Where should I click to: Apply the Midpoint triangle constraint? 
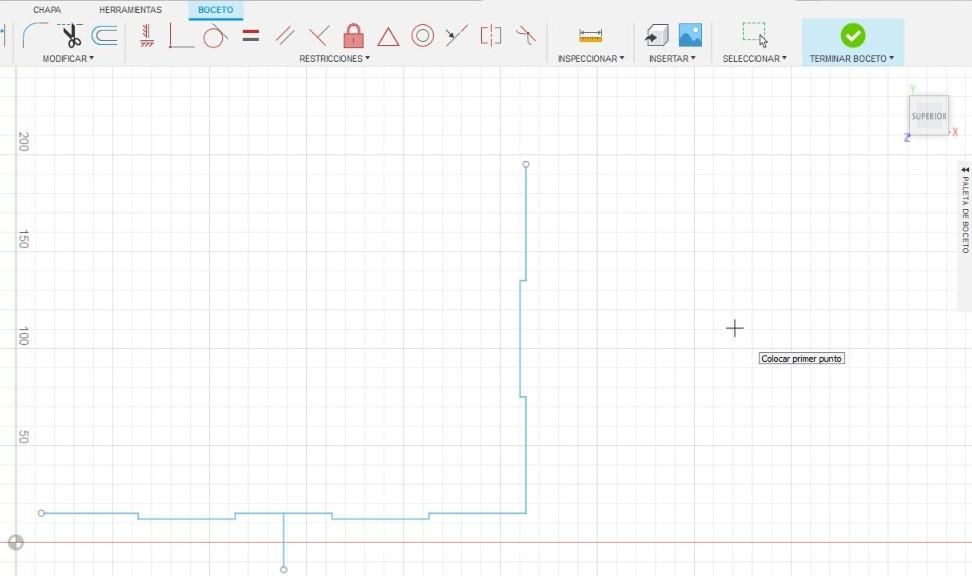[388, 37]
